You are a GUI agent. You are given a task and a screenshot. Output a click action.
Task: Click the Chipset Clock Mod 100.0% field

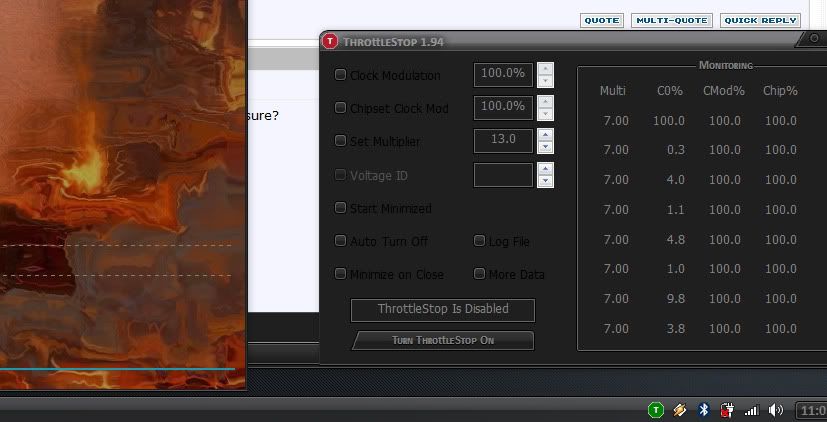point(503,108)
